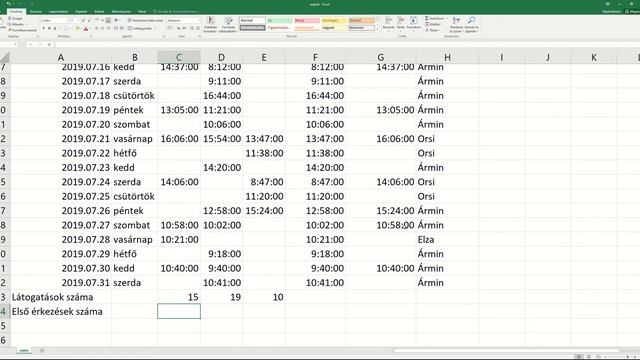Toggle Bold formatting
This screenshot has width=640, height=360.
click(x=43, y=29)
